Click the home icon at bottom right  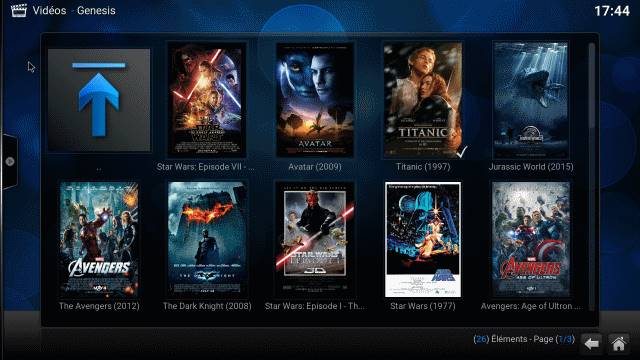(x=619, y=343)
